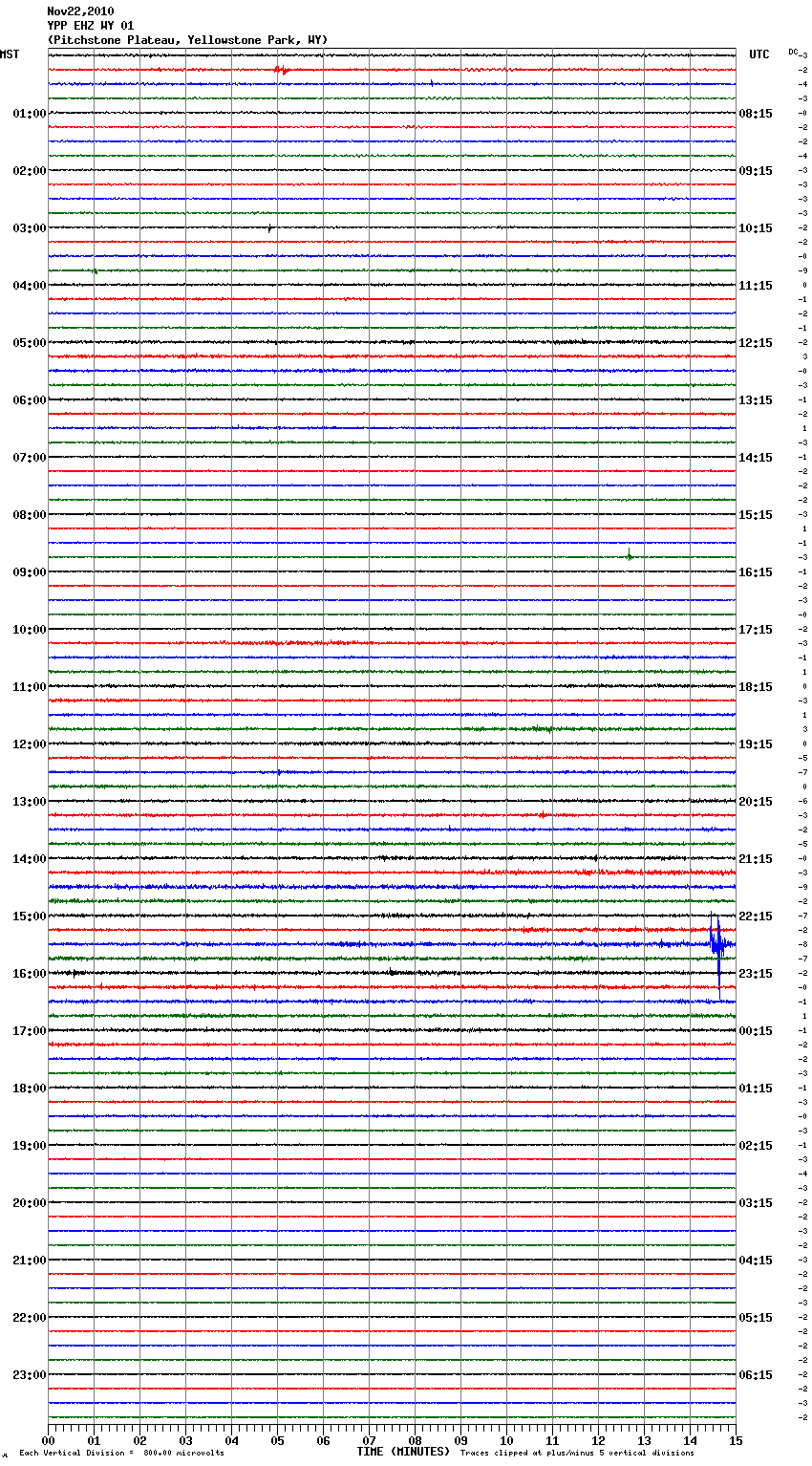
Task: Select the 07:00 MST time label
Action: click(29, 458)
